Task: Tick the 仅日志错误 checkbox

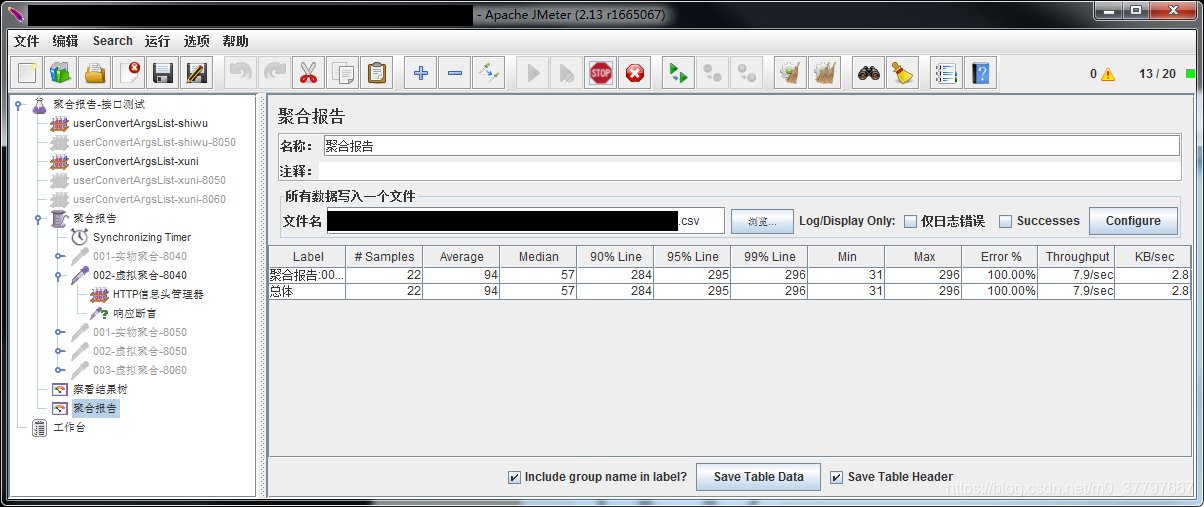Action: (910, 221)
